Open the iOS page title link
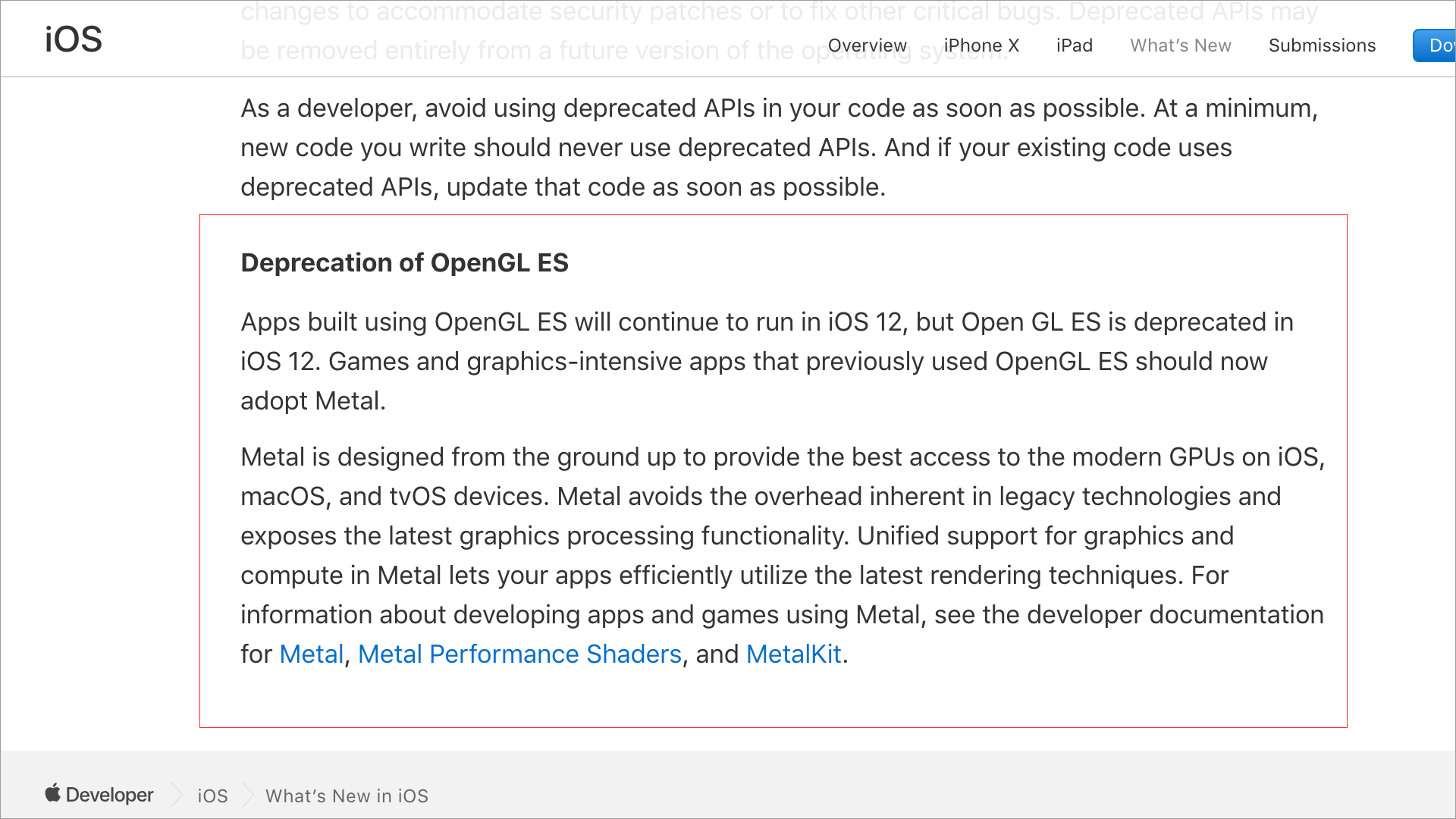This screenshot has height=819, width=1456. pos(73,39)
